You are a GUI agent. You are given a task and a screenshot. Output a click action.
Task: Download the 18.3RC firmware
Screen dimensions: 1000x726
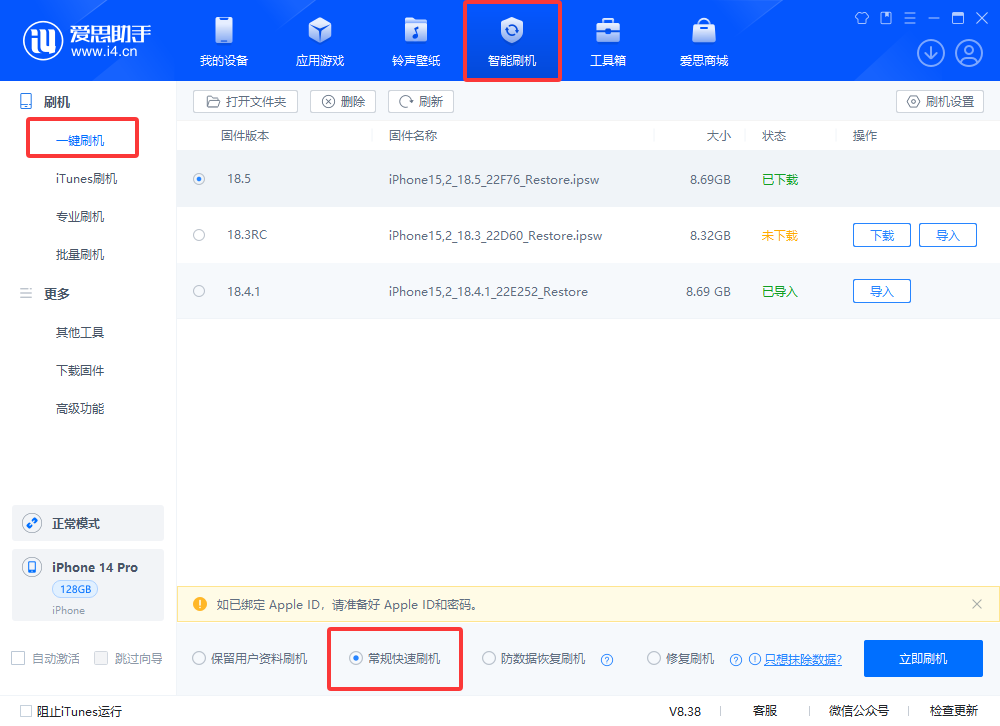pyautogui.click(x=881, y=235)
